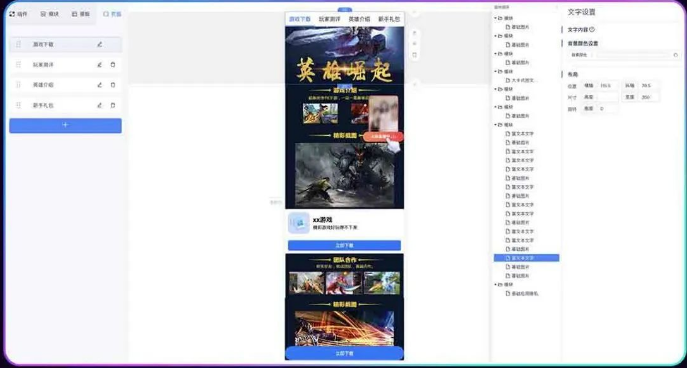Edit the 游戏下载 page name
The width and height of the screenshot is (687, 368).
point(99,44)
